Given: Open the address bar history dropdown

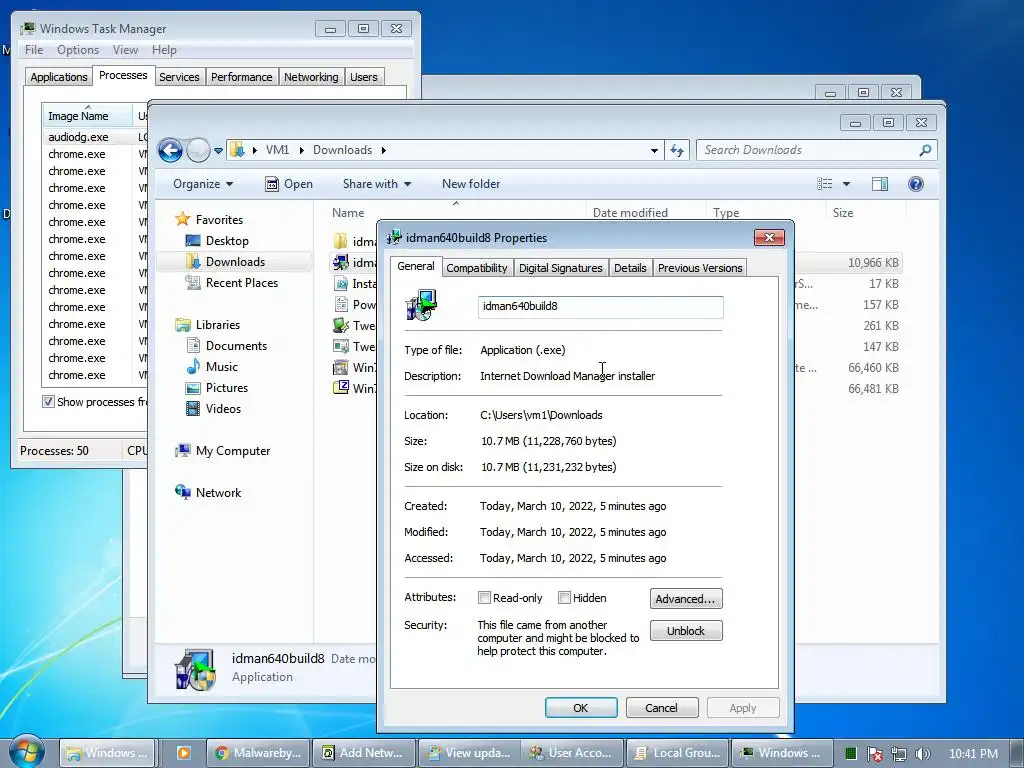Looking at the screenshot, I should pos(654,150).
